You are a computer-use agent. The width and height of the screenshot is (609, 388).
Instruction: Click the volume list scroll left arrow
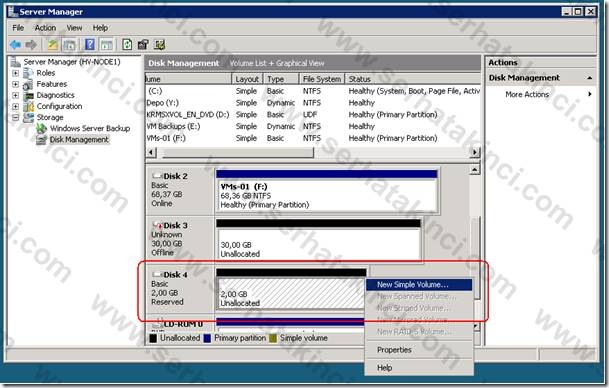(x=151, y=153)
